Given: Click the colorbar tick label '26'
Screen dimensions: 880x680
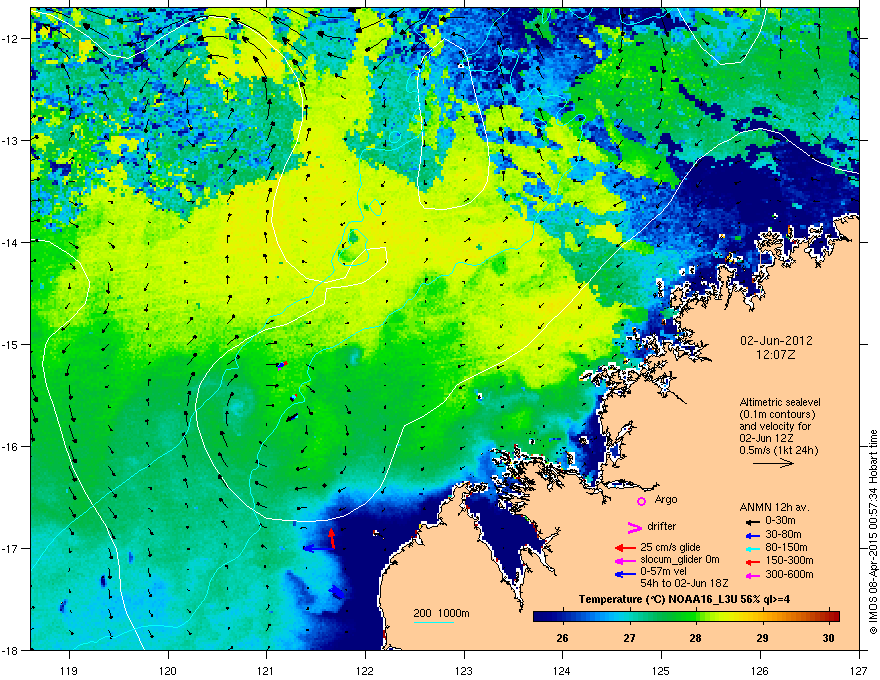Looking at the screenshot, I should [562, 638].
